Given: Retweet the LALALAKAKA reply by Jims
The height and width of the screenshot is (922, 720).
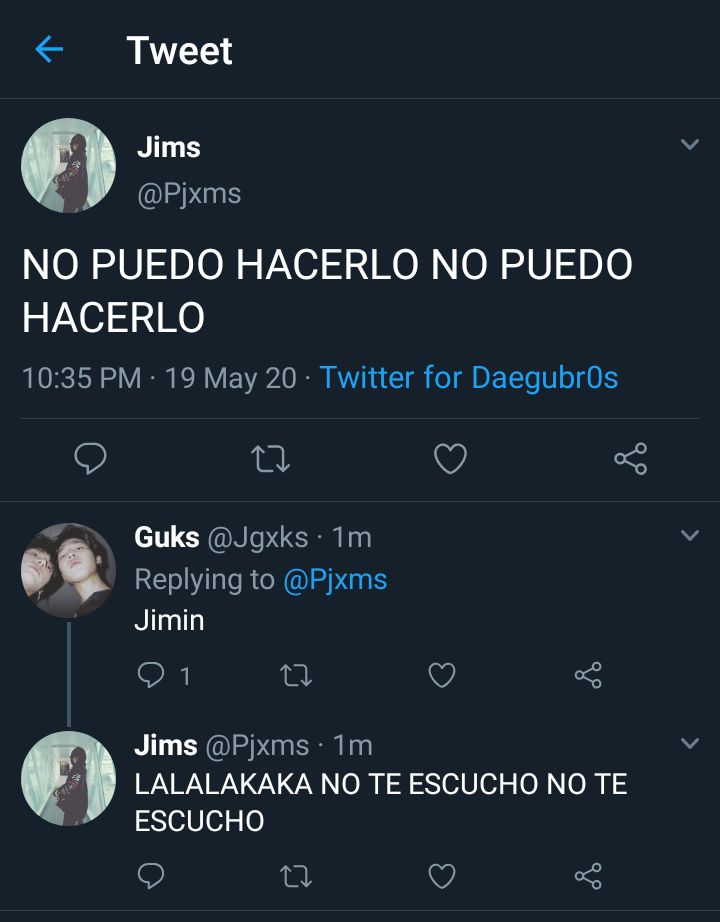Looking at the screenshot, I should click(x=296, y=876).
